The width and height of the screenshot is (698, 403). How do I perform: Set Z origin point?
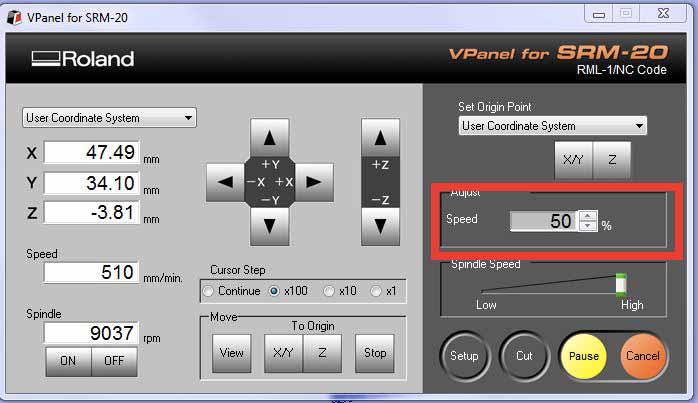612,160
